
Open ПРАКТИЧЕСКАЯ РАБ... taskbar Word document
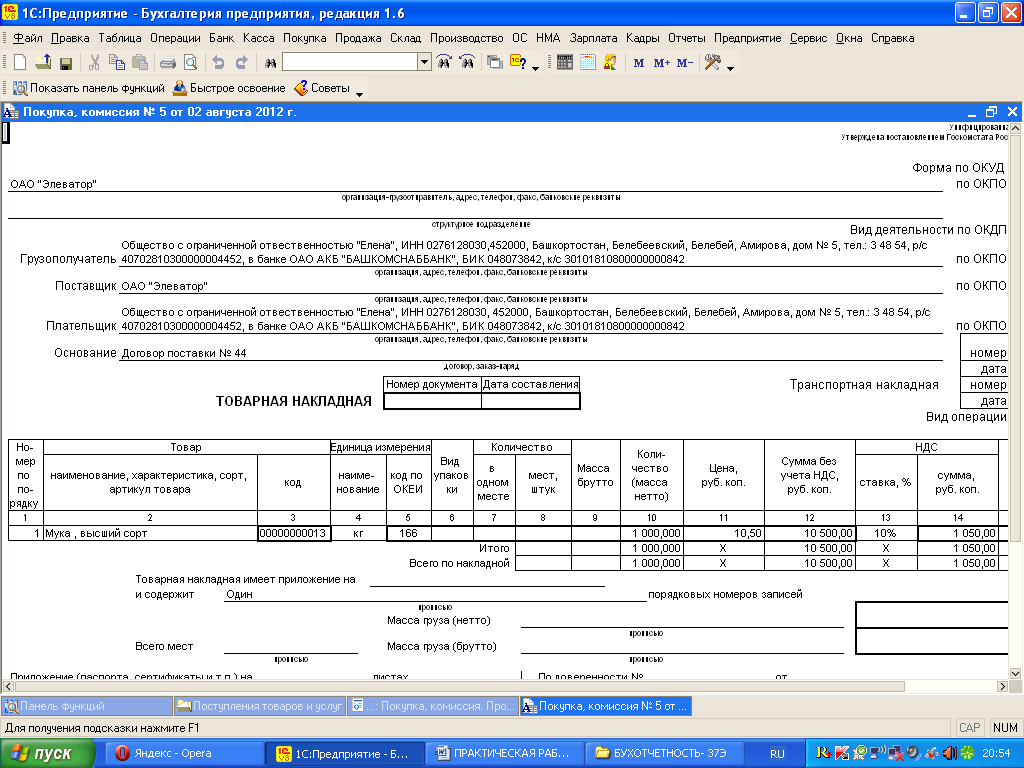click(x=506, y=754)
